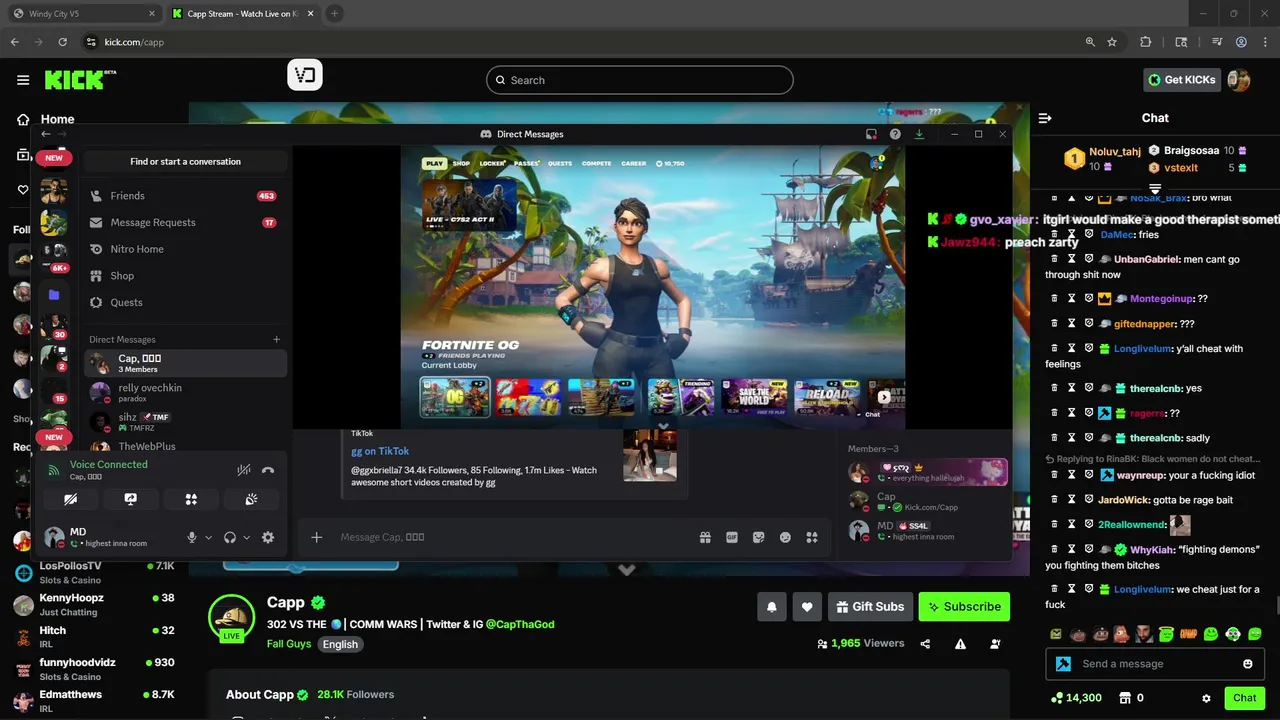Viewport: 1280px width, 720px height.
Task: Open headphone output options arrow
Action: [246, 537]
